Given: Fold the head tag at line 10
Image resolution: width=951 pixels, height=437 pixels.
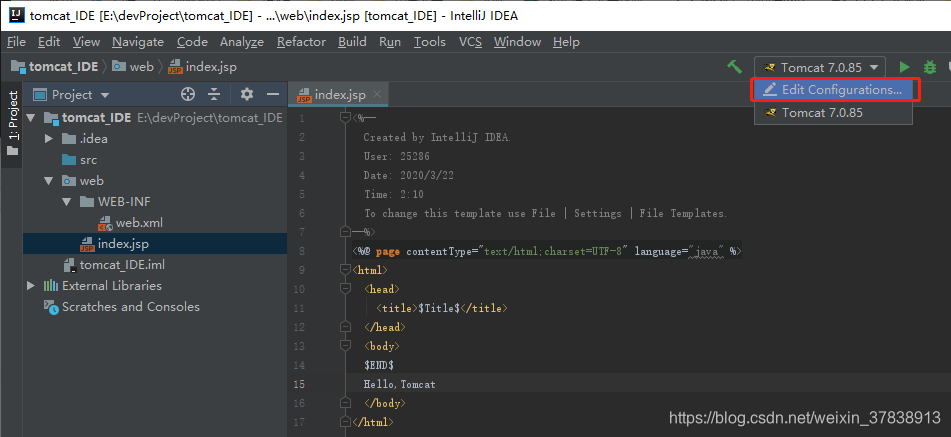Looking at the screenshot, I should [346, 289].
